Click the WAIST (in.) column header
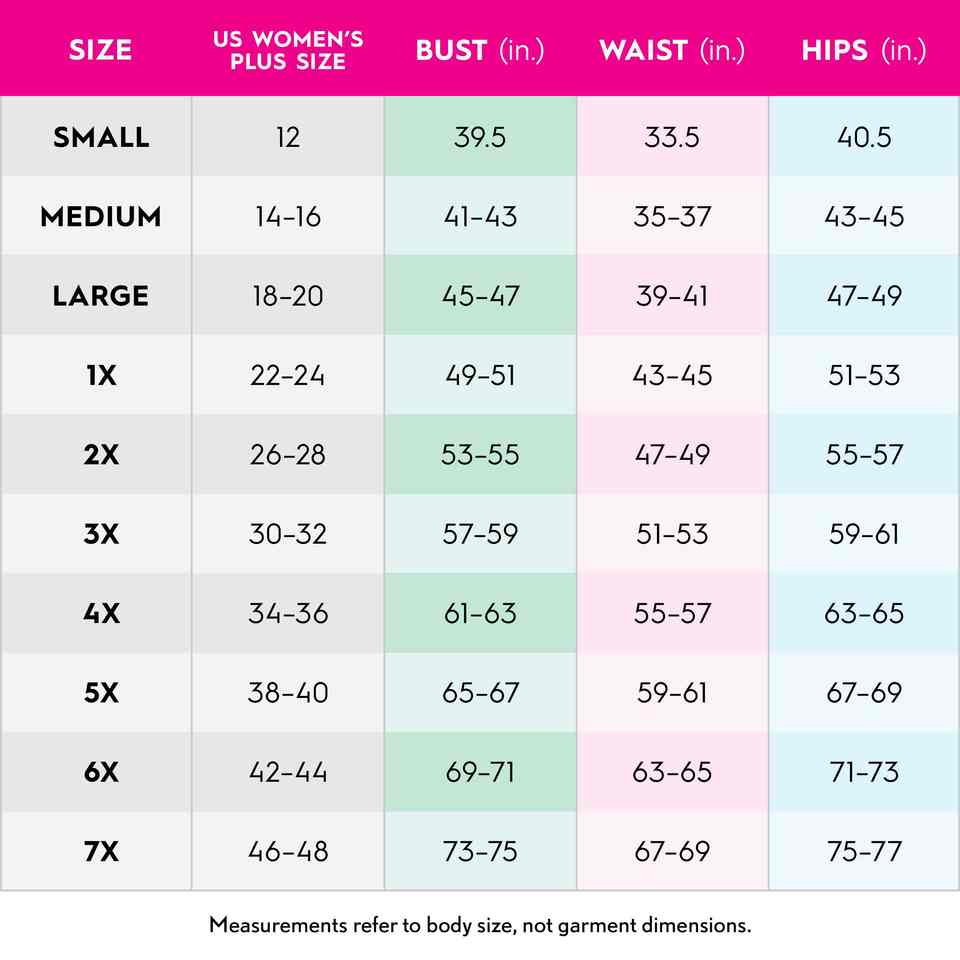The image size is (960, 960). tap(672, 51)
